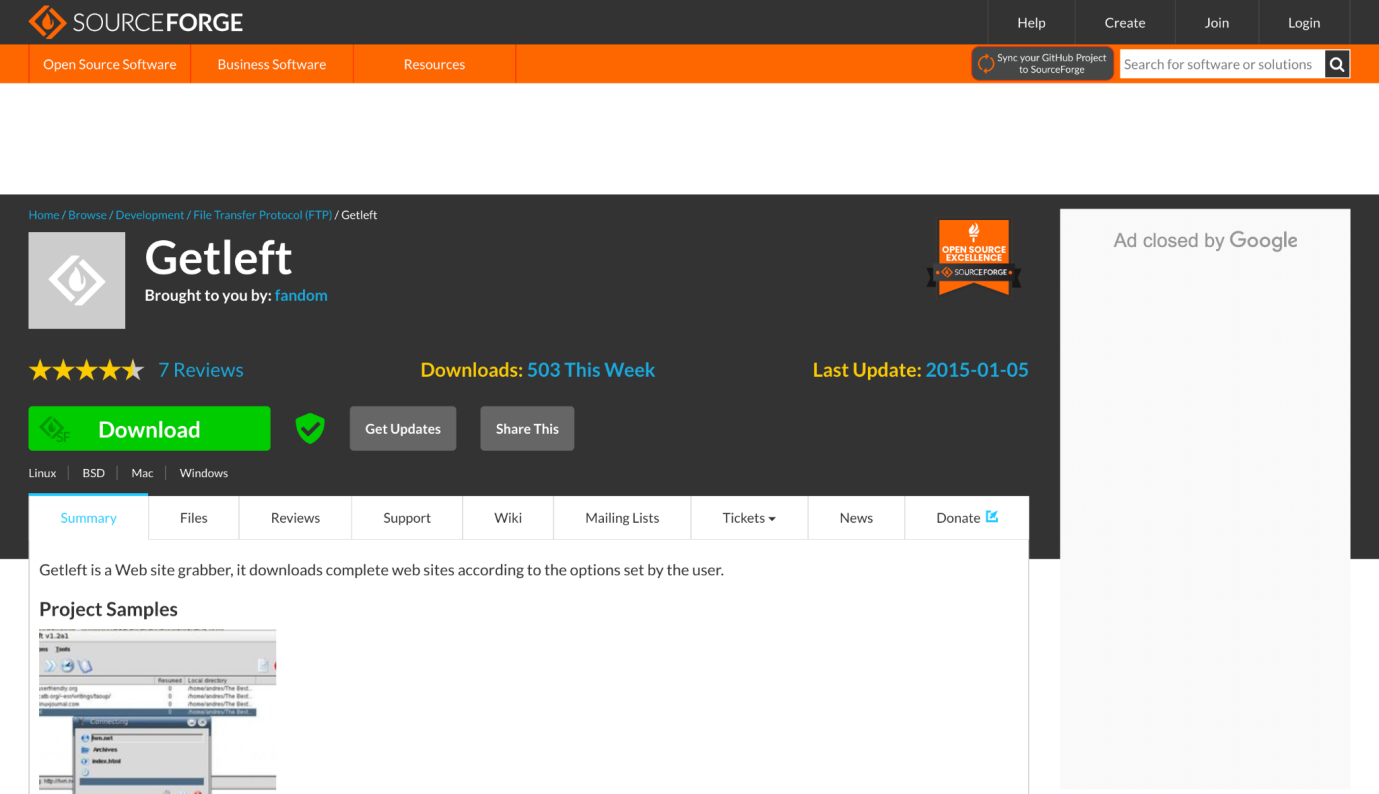Open the Resources menu
Viewport: 1379px width, 794px height.
[434, 64]
